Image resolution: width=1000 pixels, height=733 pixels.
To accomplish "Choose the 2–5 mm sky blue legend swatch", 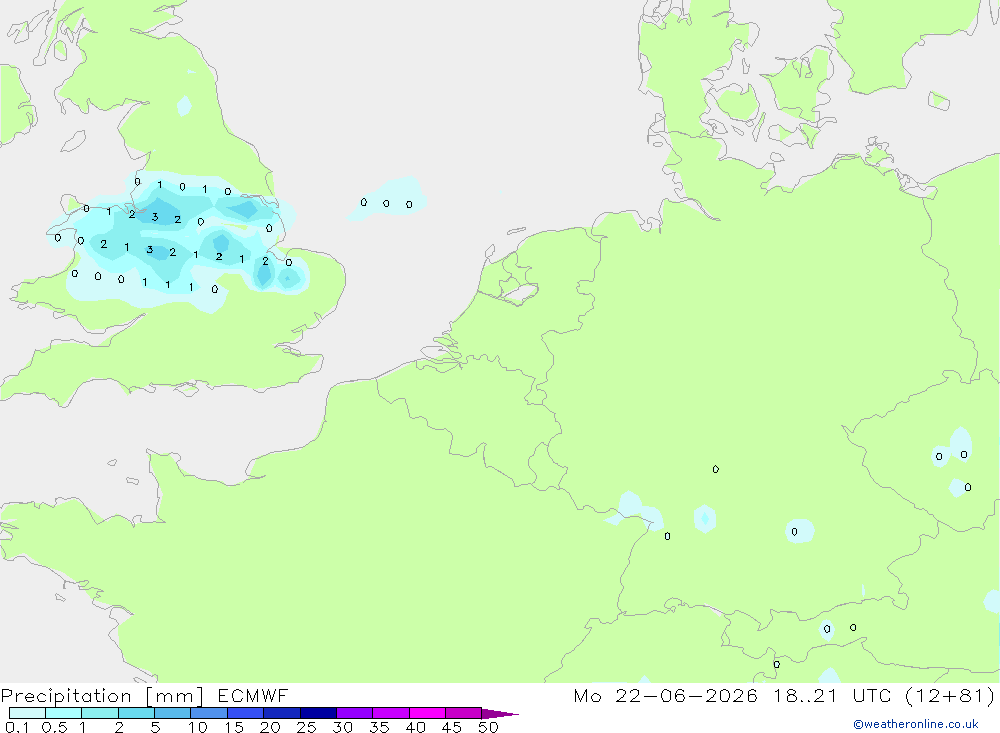I will 136,713.
